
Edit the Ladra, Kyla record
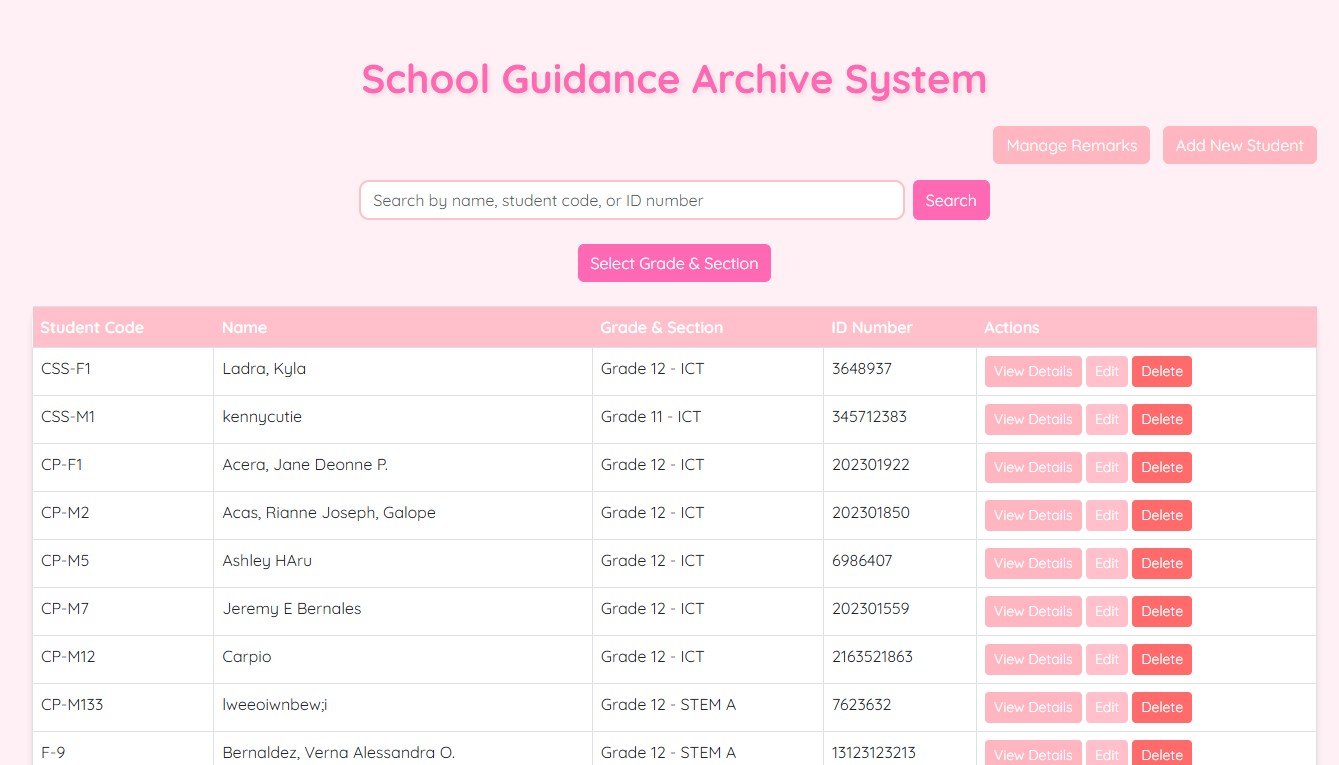[1107, 371]
